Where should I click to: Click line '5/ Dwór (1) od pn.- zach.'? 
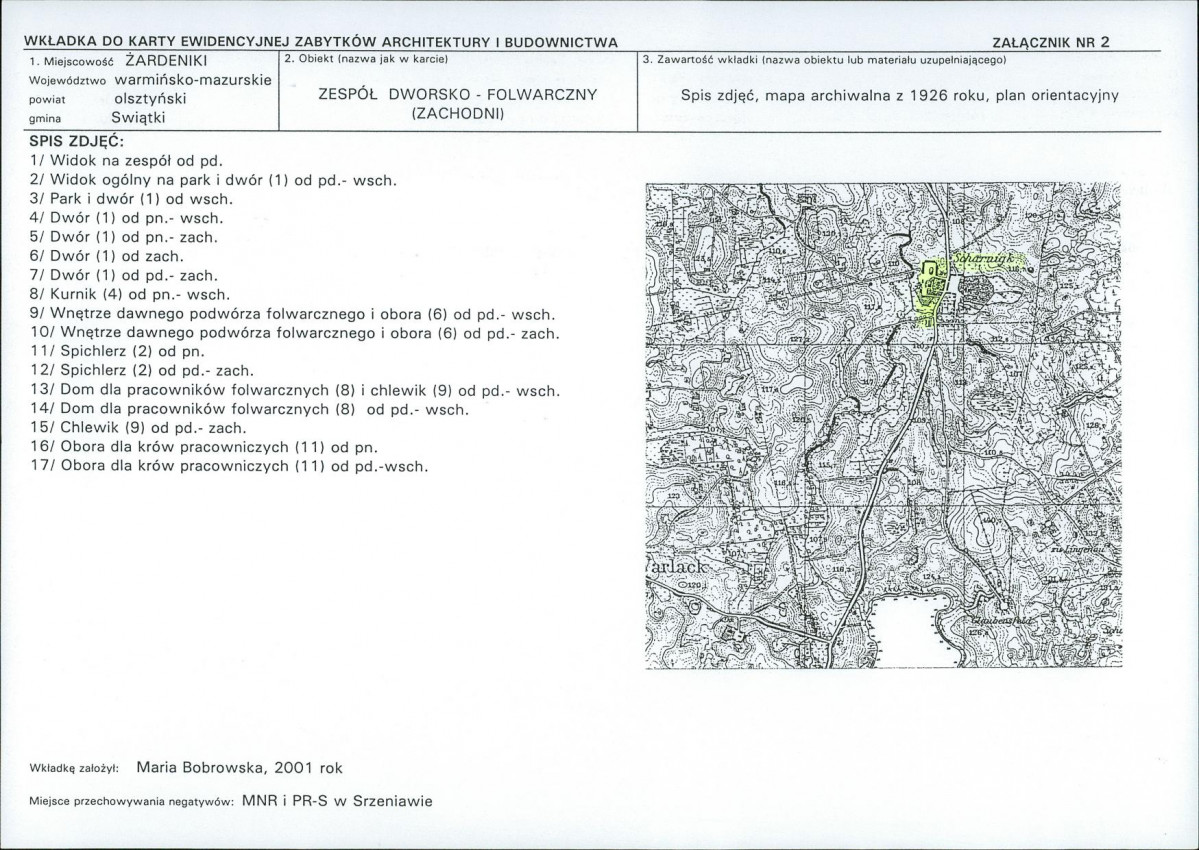[124, 237]
